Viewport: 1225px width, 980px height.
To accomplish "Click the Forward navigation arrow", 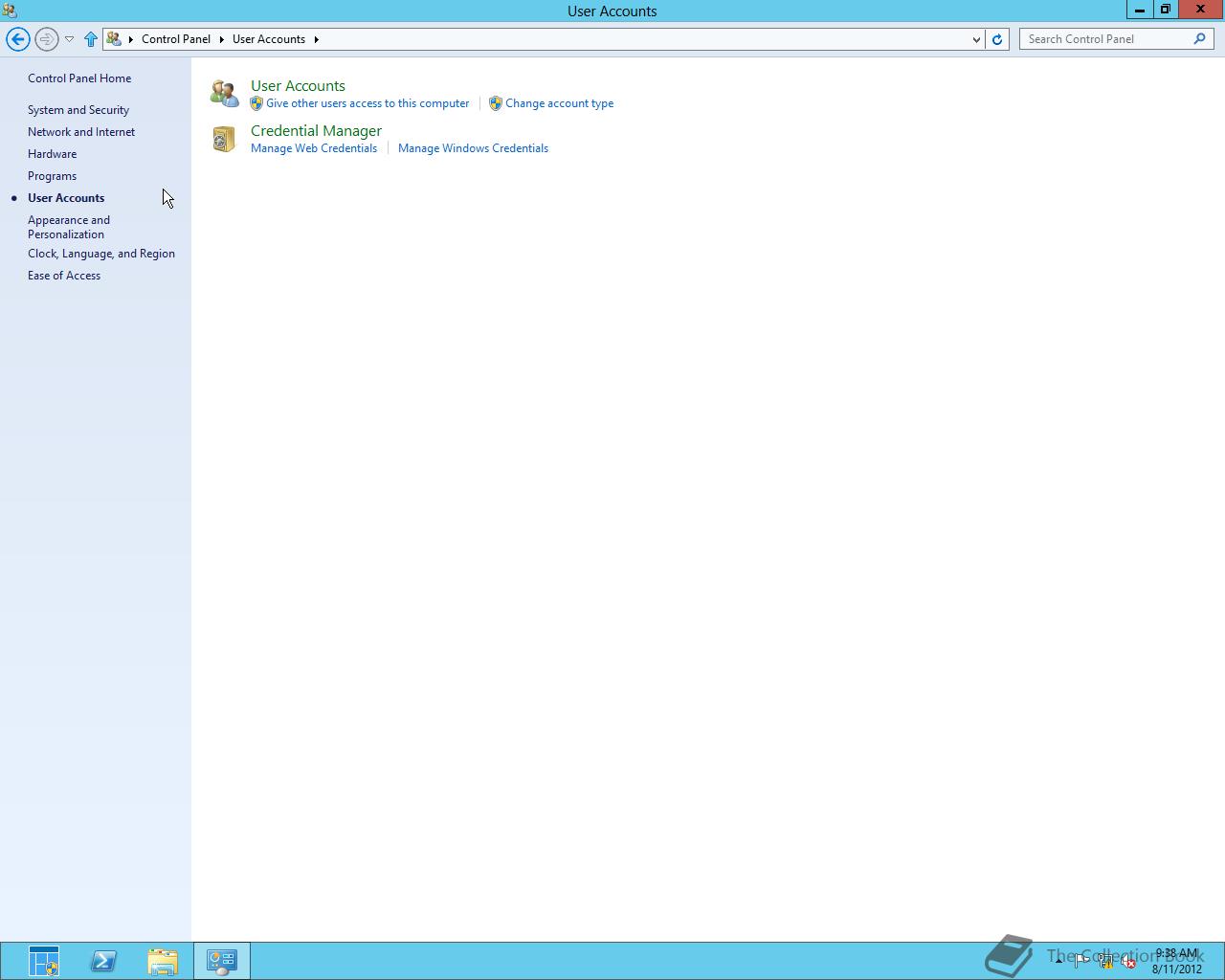I will point(46,39).
